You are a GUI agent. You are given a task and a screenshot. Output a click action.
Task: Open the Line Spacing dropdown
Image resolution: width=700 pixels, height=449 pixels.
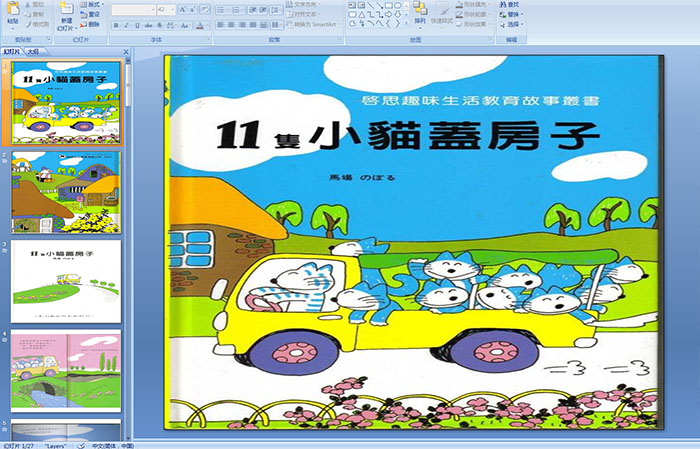[x=276, y=9]
